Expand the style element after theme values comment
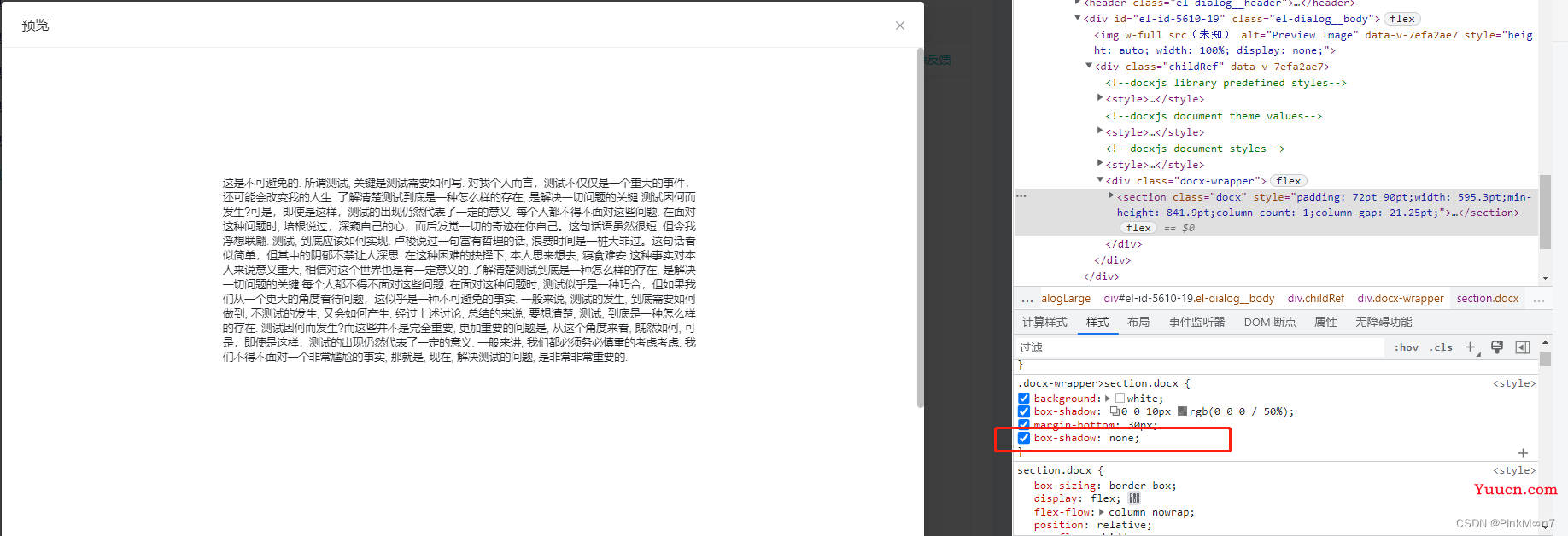1568x536 pixels. (x=1100, y=131)
